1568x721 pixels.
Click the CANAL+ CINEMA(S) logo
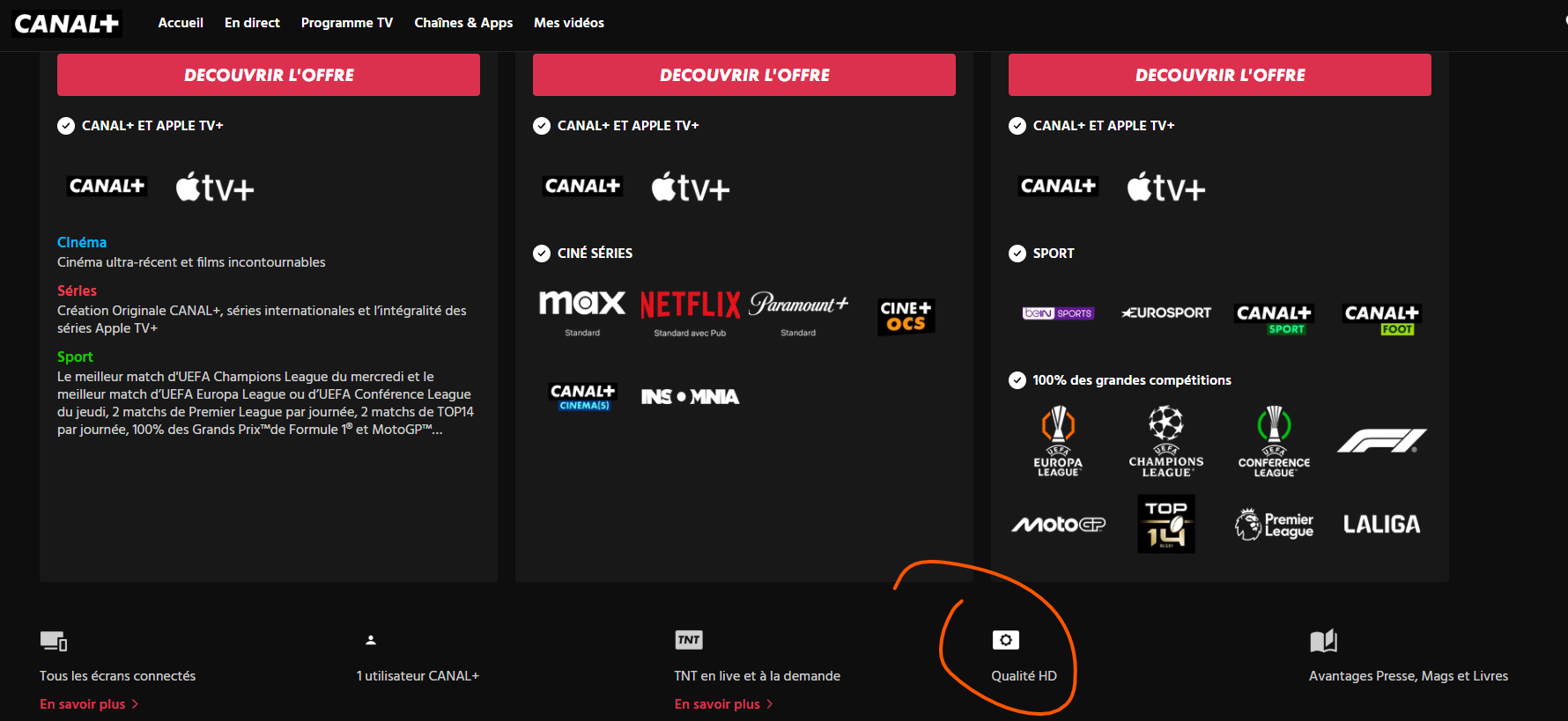[x=582, y=397]
